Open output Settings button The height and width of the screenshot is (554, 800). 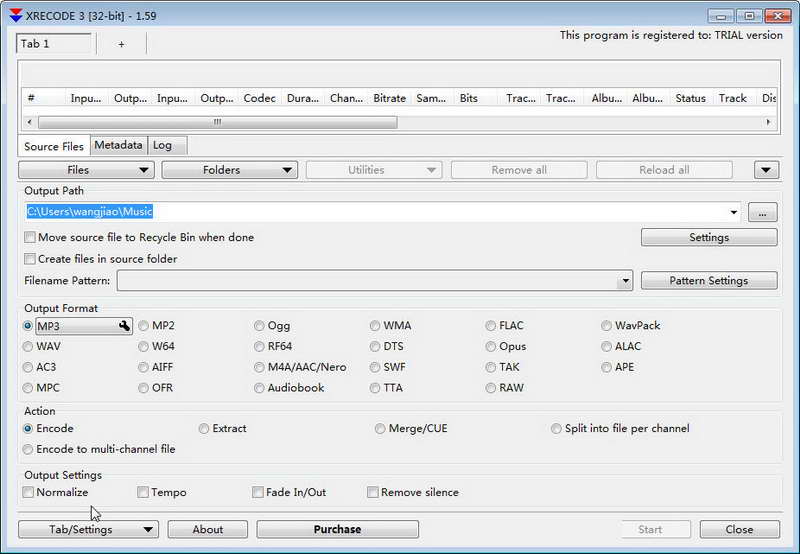(709, 237)
